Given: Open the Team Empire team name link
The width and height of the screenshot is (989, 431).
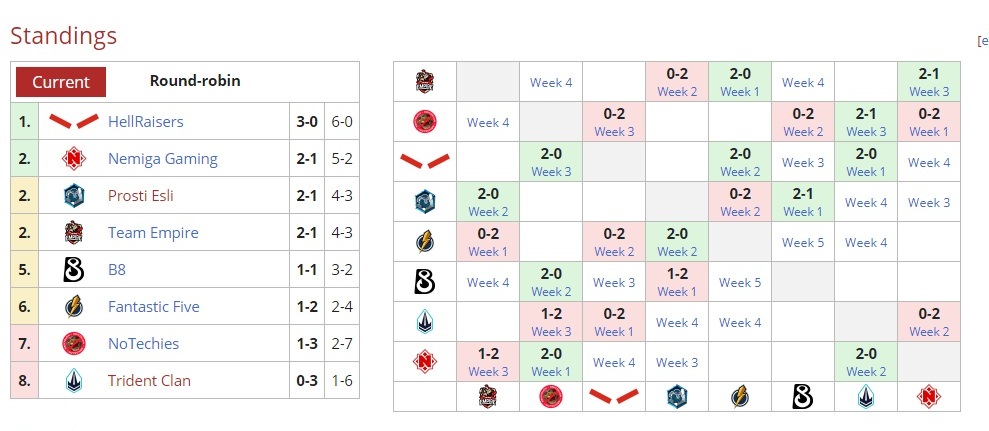Looking at the screenshot, I should click(x=153, y=233).
